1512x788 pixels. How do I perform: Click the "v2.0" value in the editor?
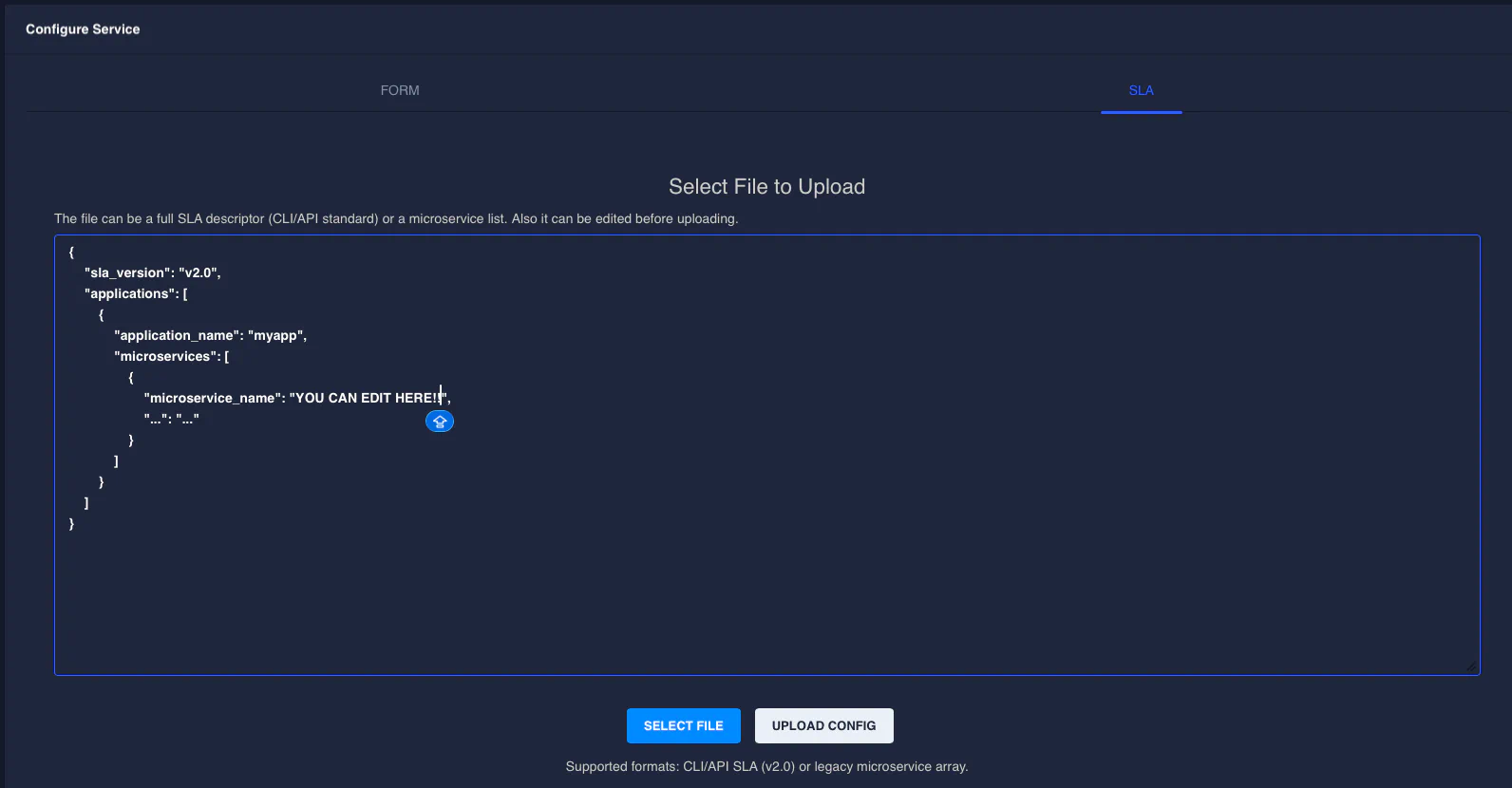click(x=198, y=272)
